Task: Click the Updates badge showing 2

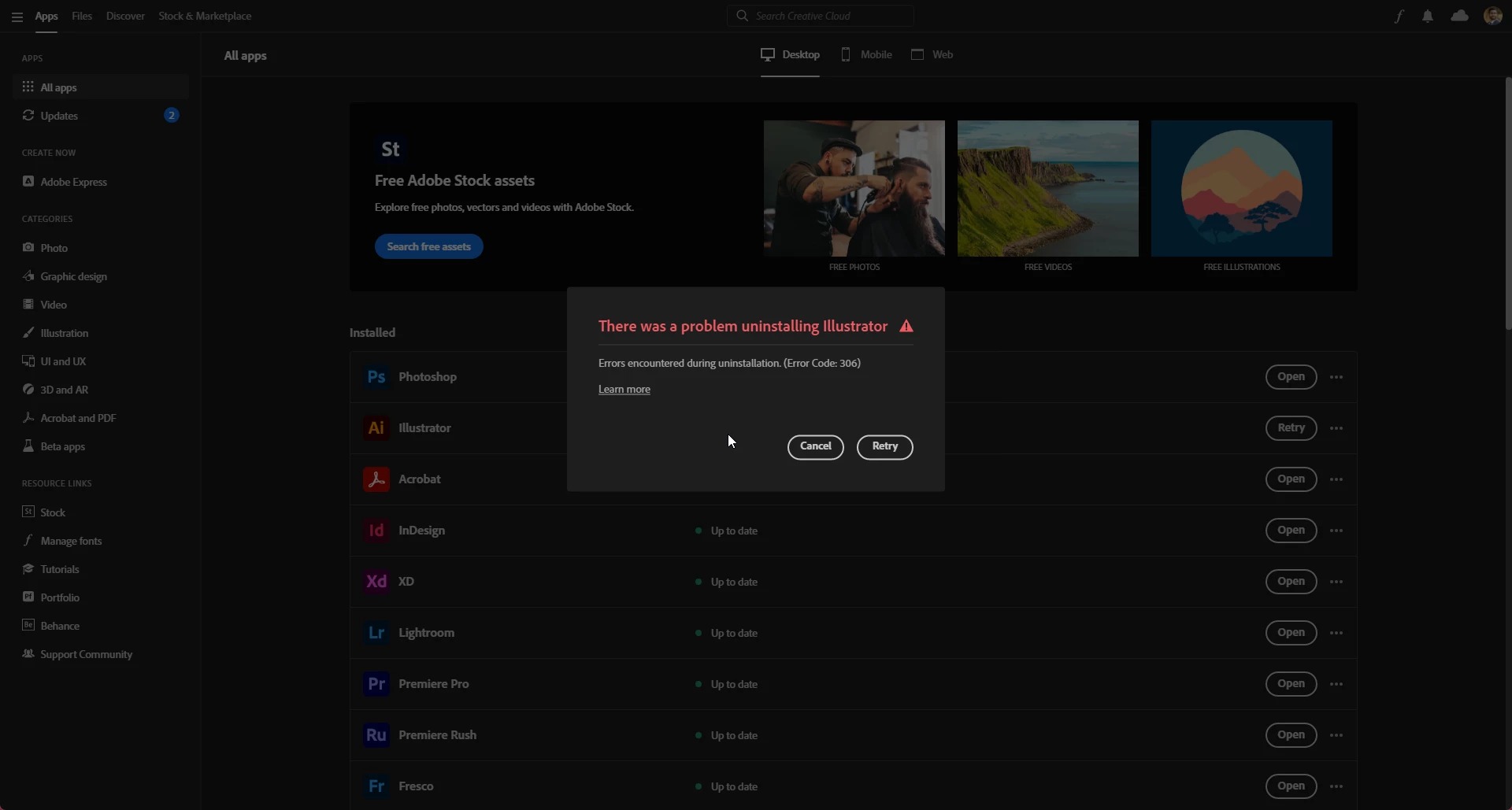Action: click(x=171, y=116)
